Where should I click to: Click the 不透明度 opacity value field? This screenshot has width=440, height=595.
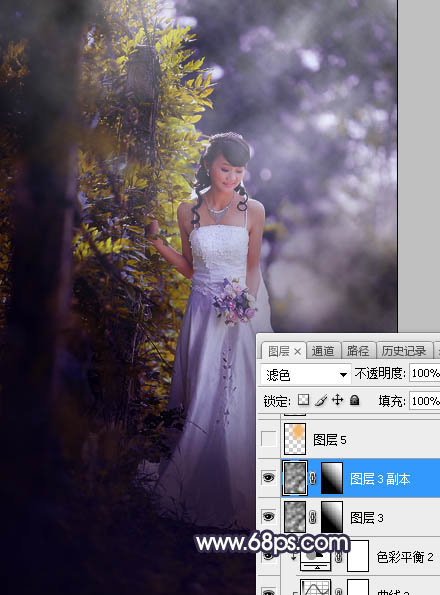click(425, 373)
